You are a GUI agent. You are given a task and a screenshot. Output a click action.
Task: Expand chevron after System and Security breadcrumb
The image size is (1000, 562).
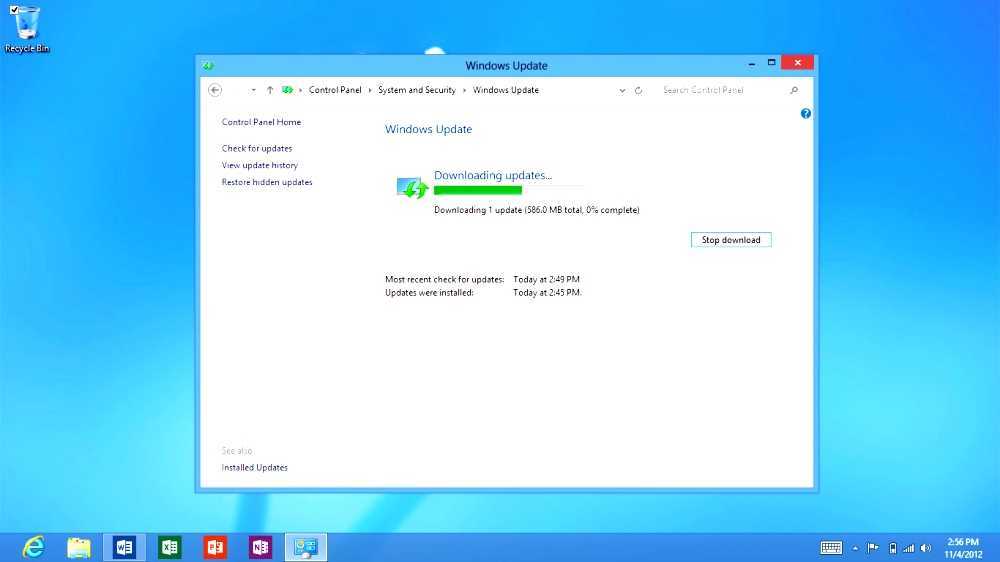pos(464,90)
